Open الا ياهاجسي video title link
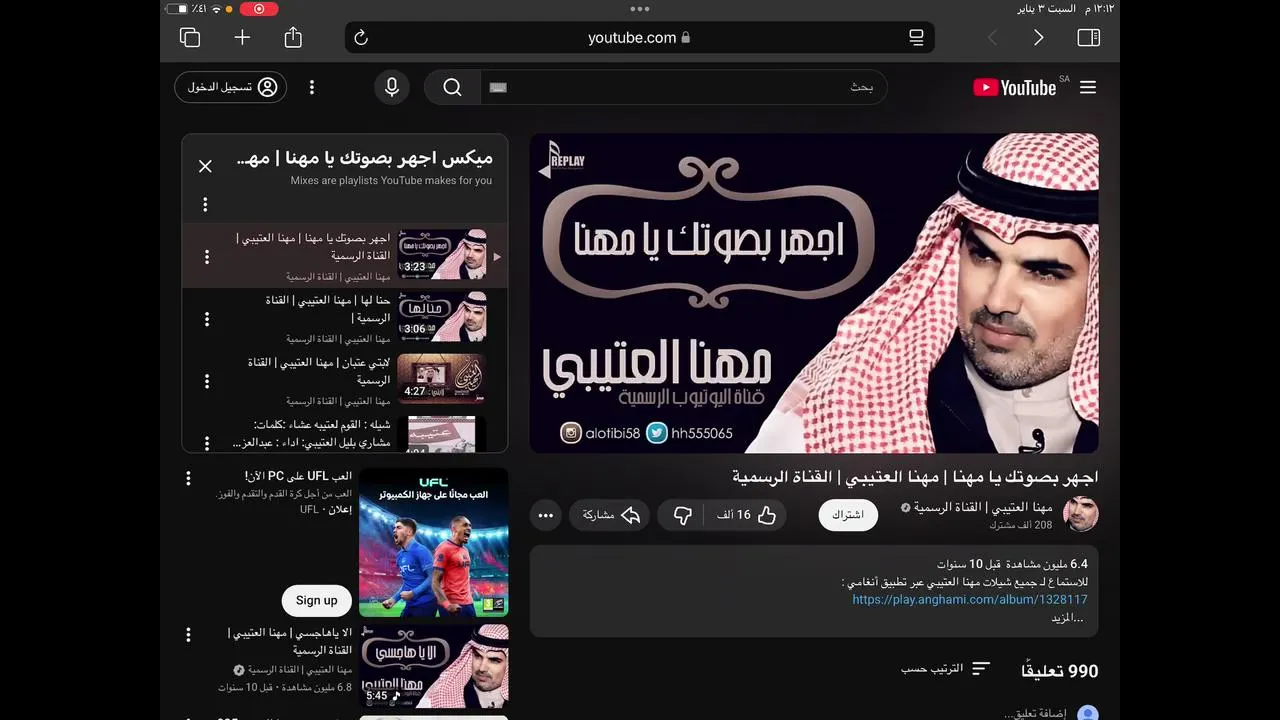This screenshot has width=1280, height=720. [290, 641]
